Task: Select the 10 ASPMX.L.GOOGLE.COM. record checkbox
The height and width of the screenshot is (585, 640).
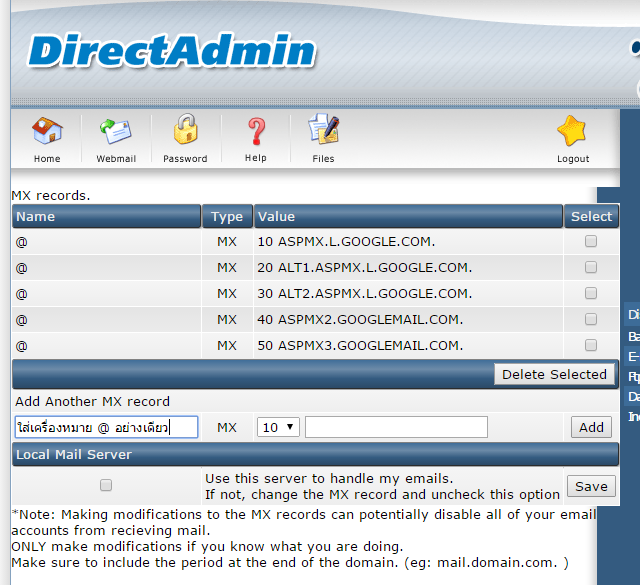Action: [x=591, y=241]
